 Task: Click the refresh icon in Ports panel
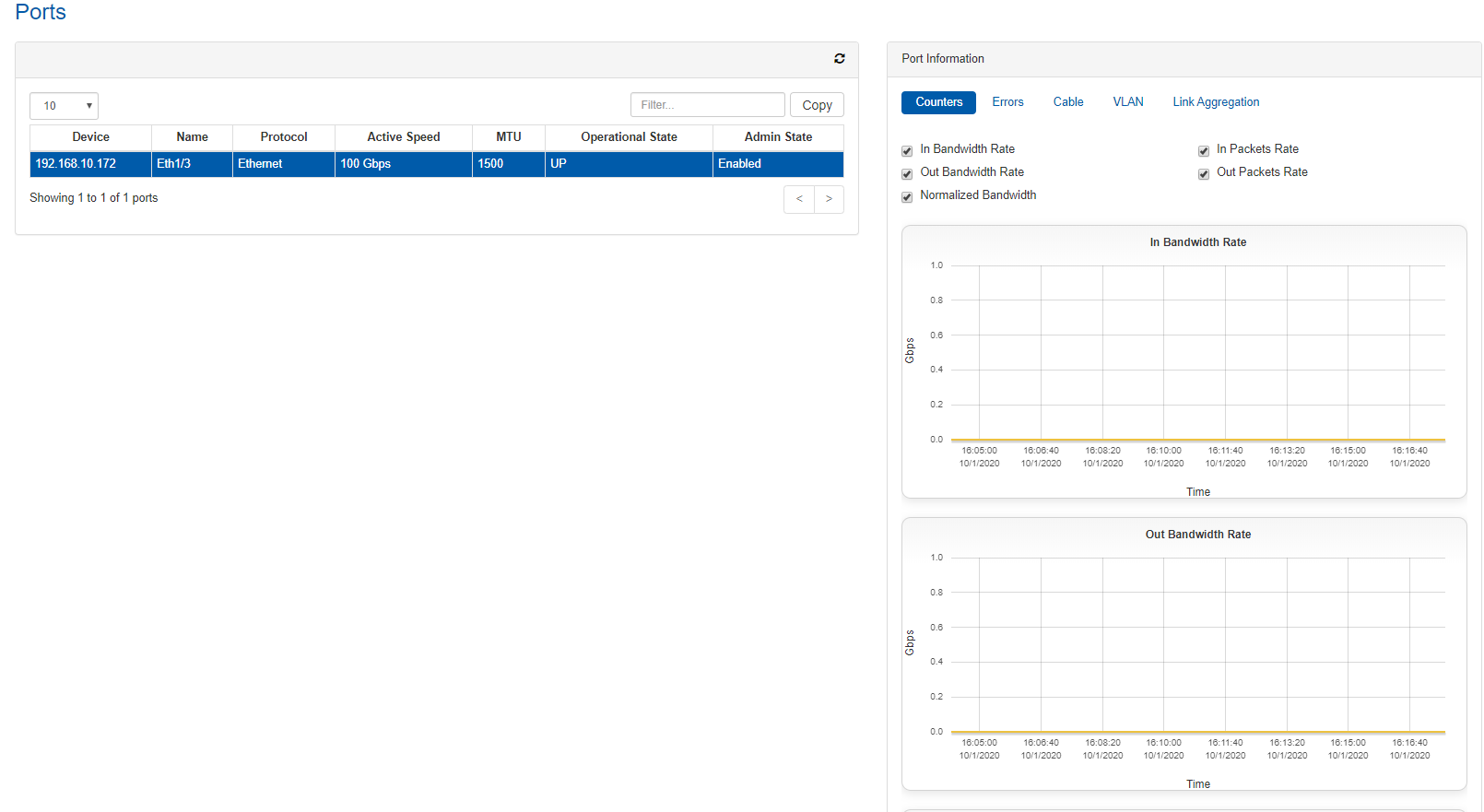pos(839,58)
